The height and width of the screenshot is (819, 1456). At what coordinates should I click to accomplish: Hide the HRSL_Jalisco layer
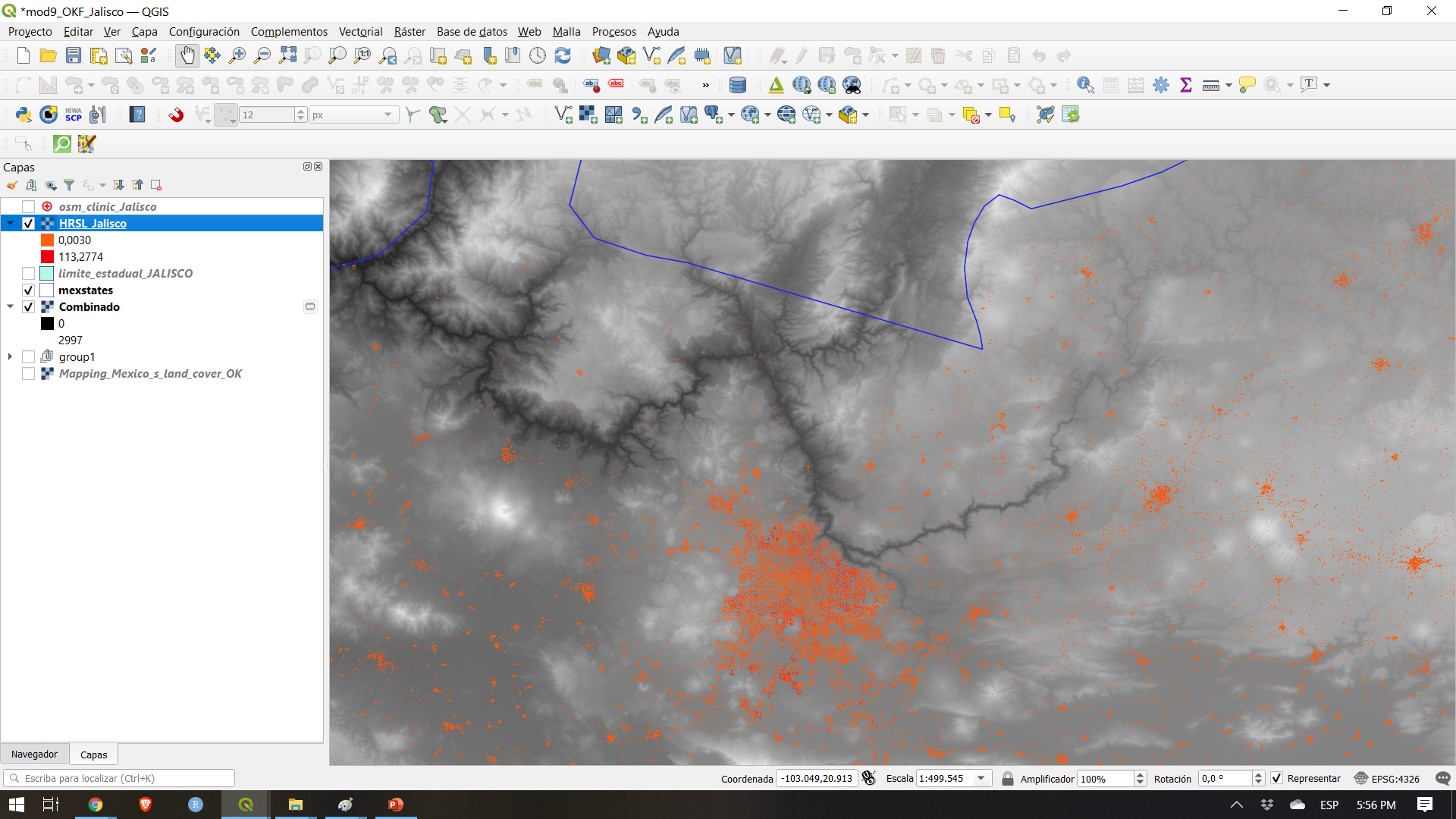[29, 223]
